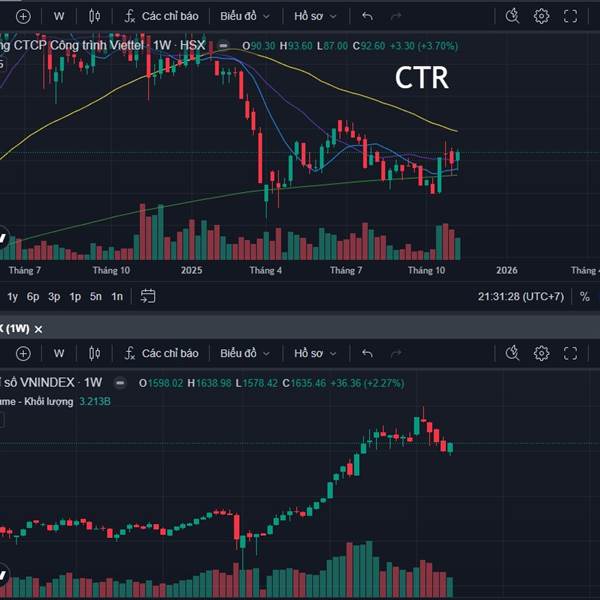This screenshot has width=600, height=600.
Task: Select 1n time range
Action: (x=117, y=297)
